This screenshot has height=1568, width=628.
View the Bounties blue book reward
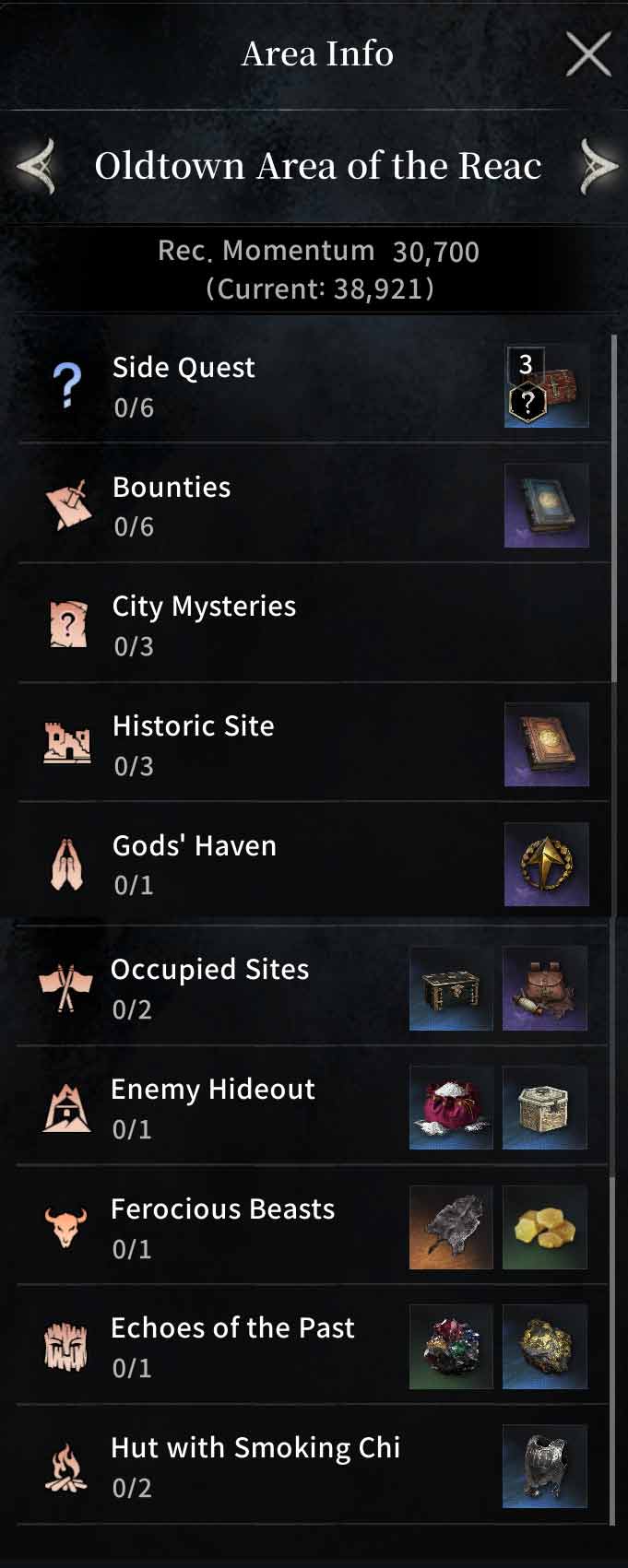[546, 505]
